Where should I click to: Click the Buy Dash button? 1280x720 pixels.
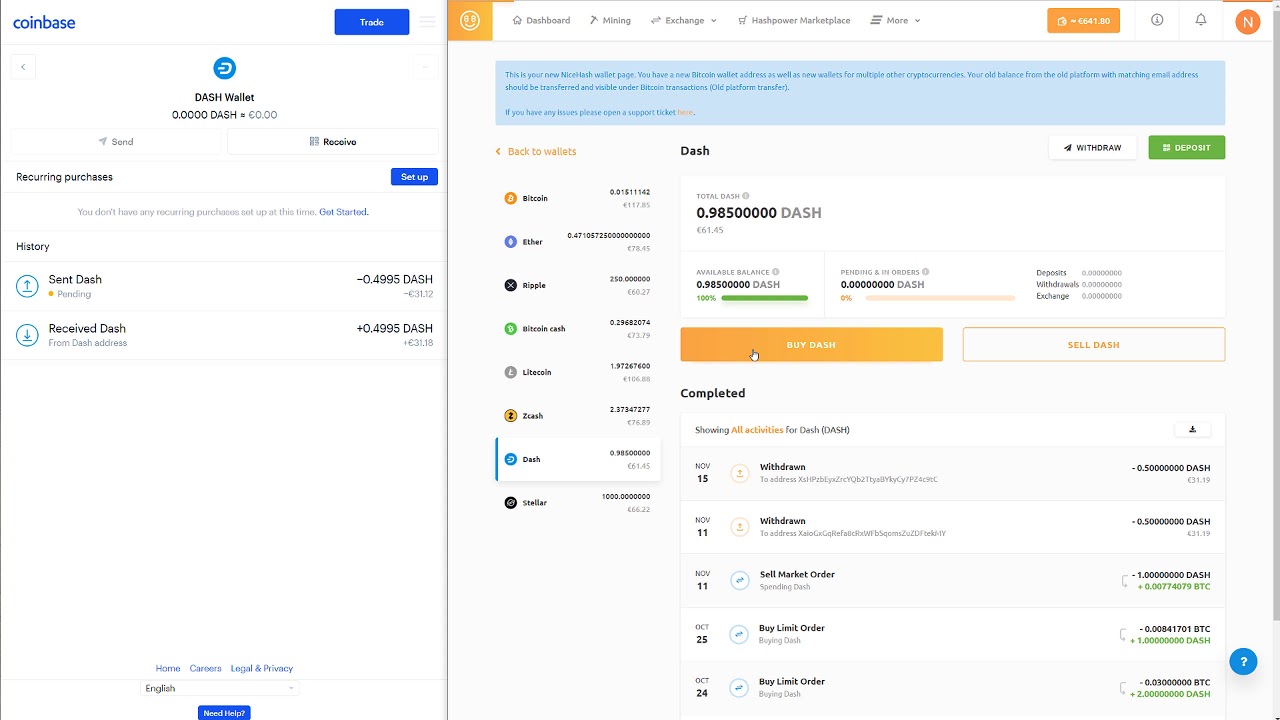(x=811, y=345)
